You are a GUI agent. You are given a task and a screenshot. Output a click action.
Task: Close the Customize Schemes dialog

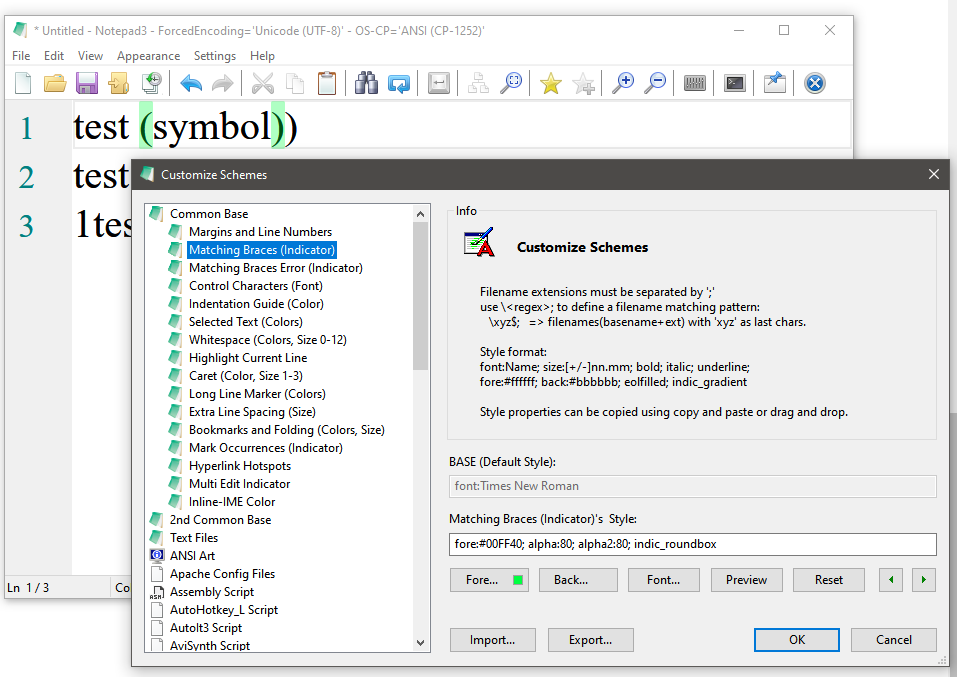pyautogui.click(x=933, y=175)
